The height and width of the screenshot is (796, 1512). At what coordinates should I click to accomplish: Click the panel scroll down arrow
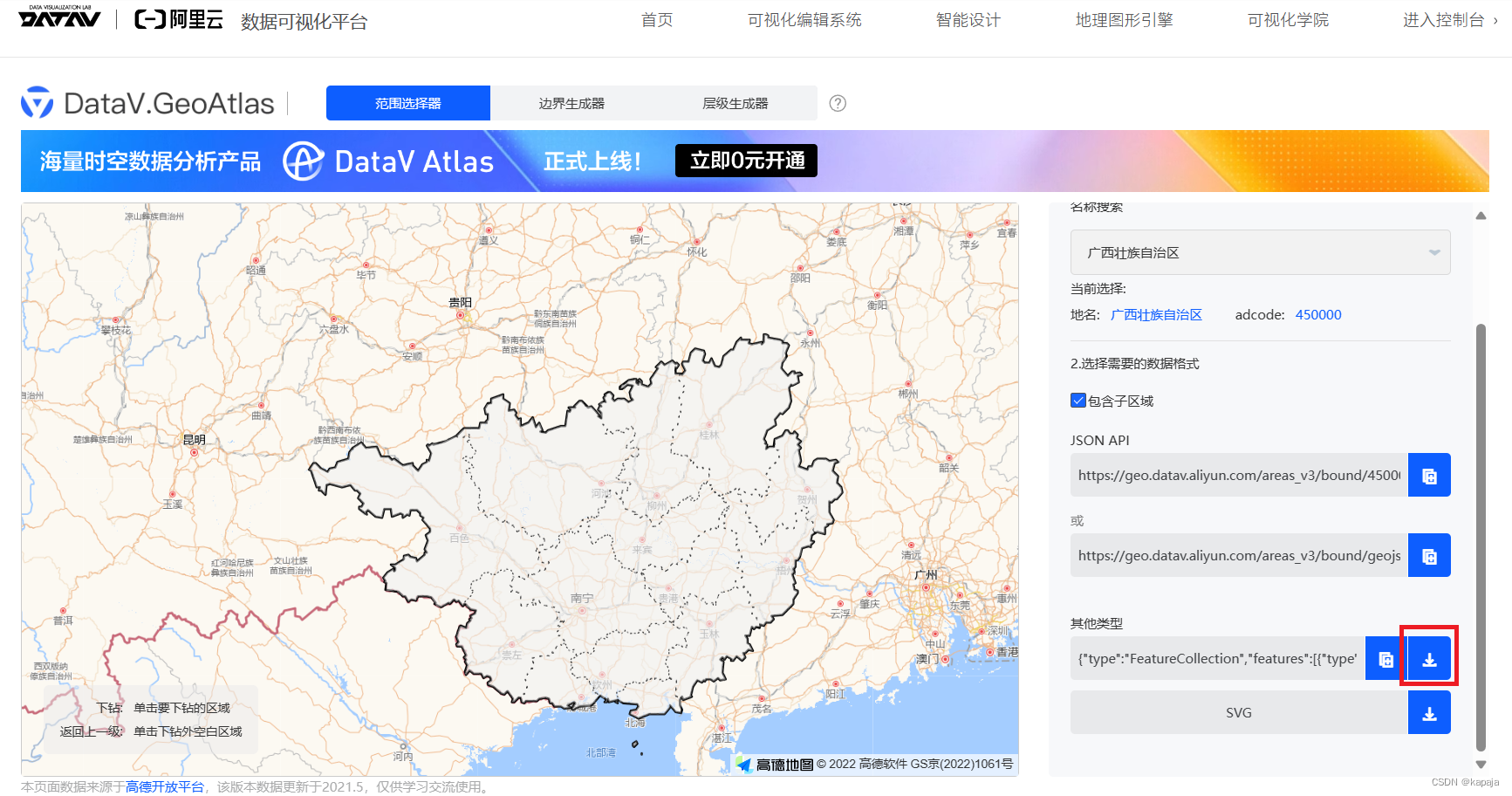(1481, 765)
